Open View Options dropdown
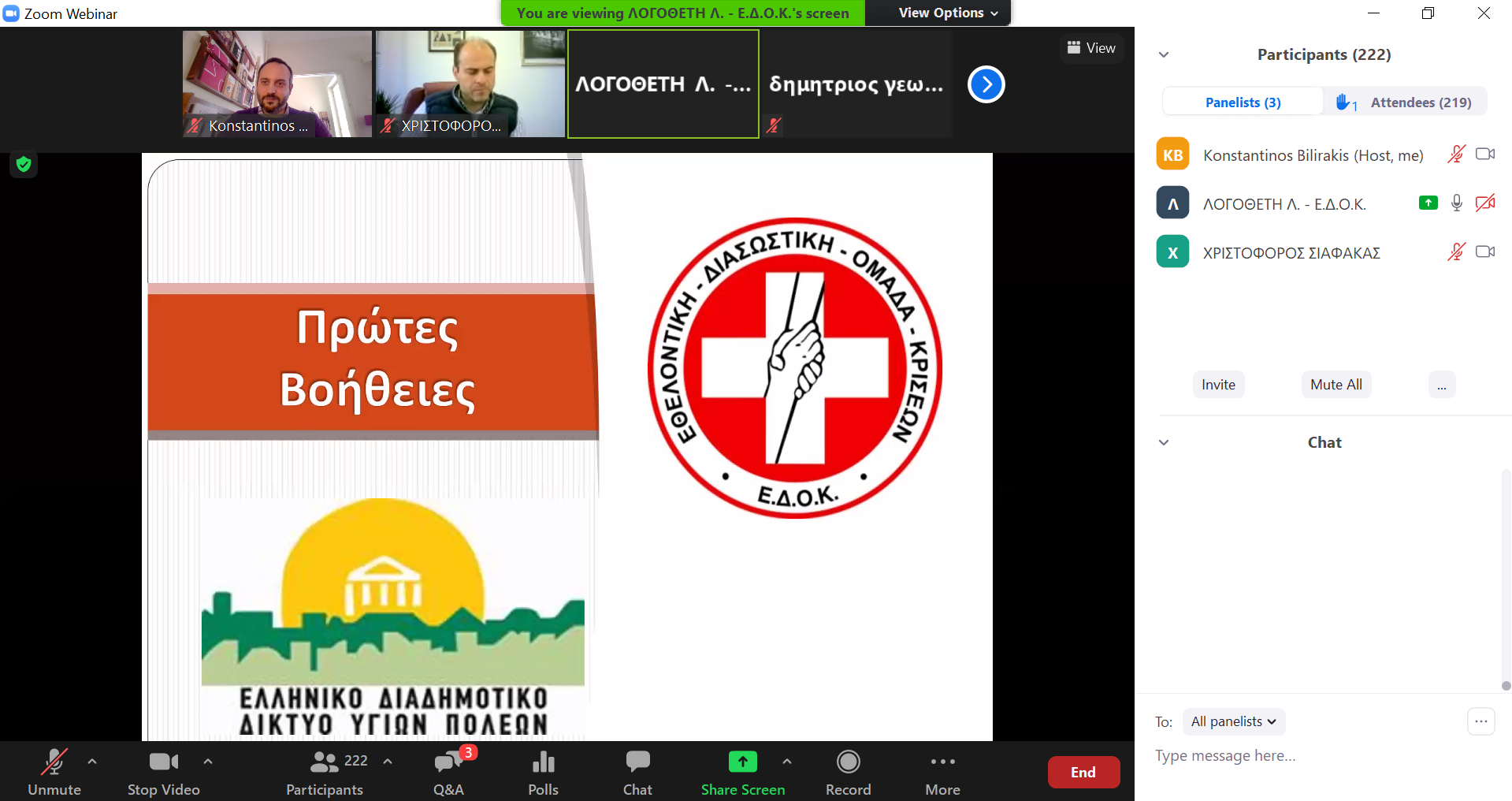The width and height of the screenshot is (1512, 801). click(948, 13)
